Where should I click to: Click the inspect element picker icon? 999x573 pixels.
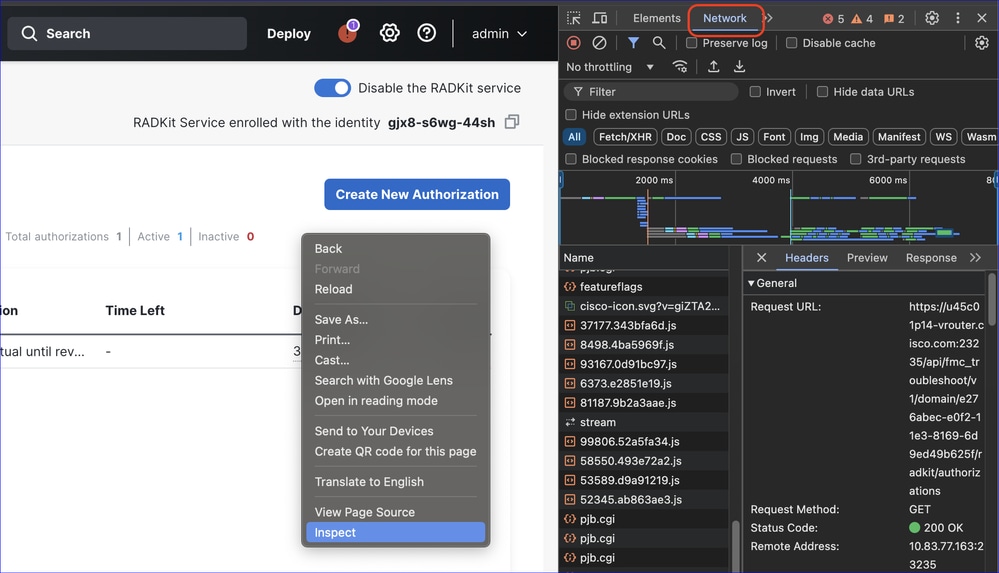[574, 18]
